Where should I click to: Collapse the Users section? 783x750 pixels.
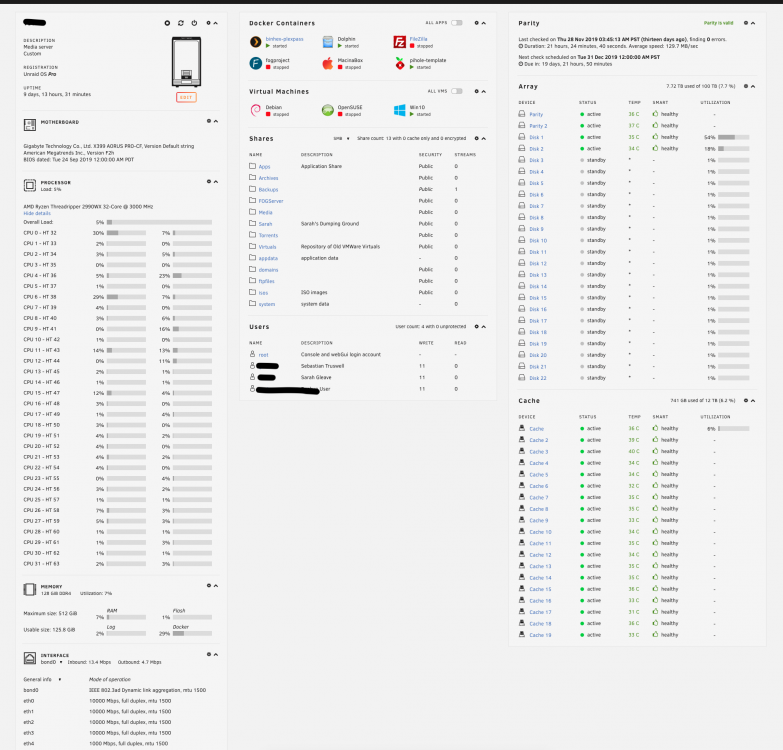click(483, 327)
